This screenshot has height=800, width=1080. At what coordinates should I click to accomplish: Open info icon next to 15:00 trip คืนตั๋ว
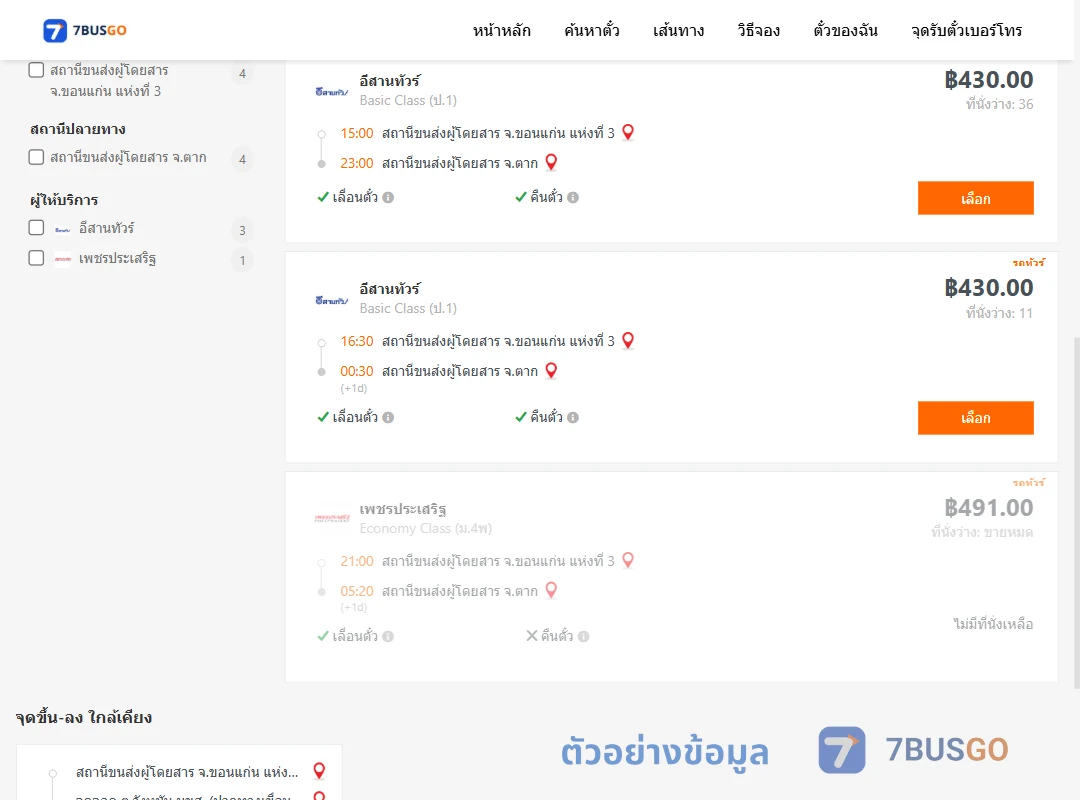pyautogui.click(x=573, y=198)
